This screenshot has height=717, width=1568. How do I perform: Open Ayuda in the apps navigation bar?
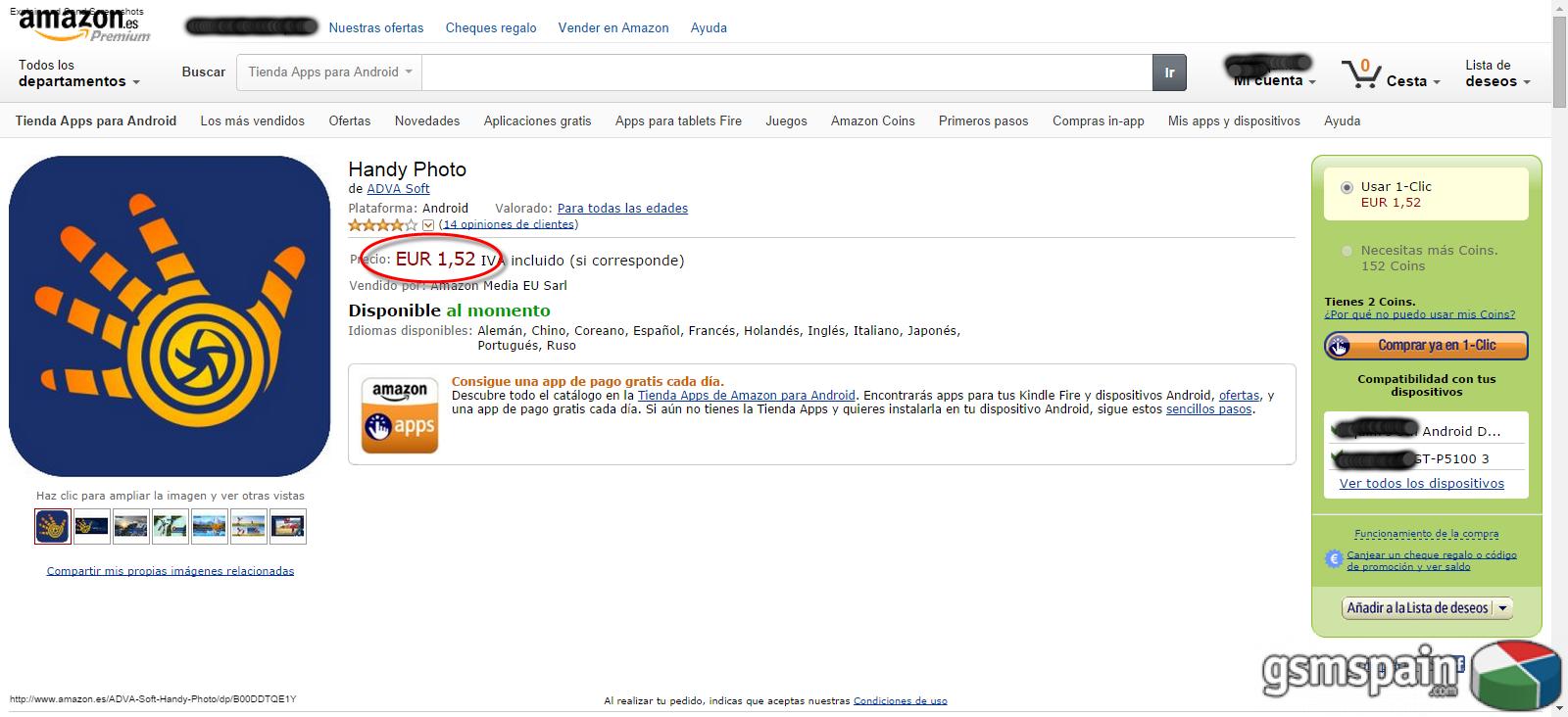pos(1343,120)
